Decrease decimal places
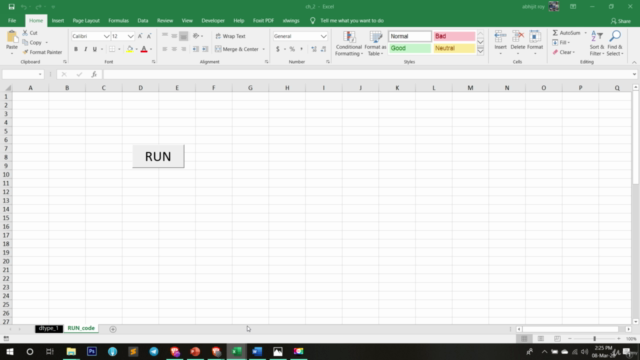The image size is (640, 360). [324, 49]
